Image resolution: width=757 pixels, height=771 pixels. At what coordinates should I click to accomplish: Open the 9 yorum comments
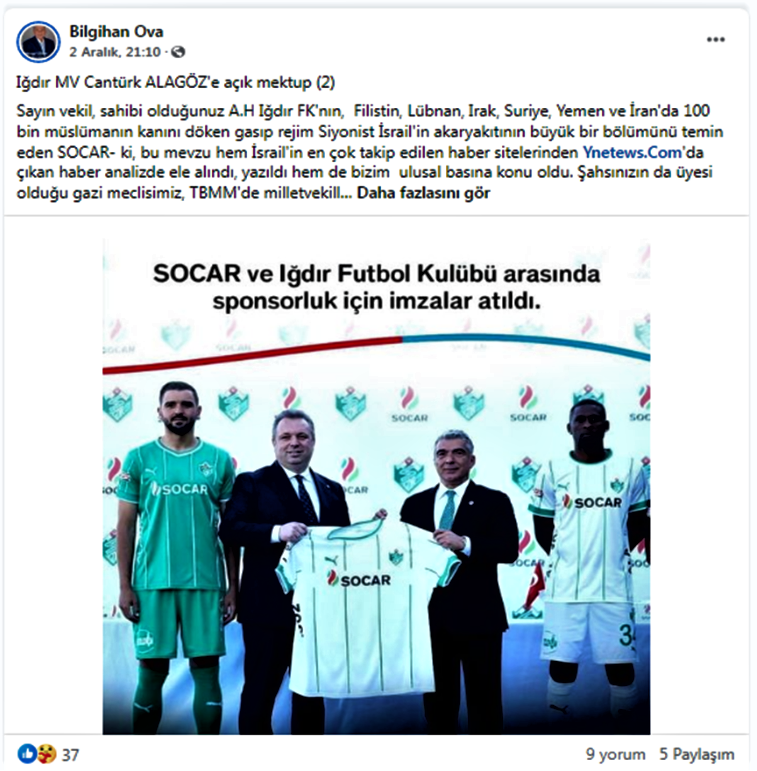click(x=615, y=754)
